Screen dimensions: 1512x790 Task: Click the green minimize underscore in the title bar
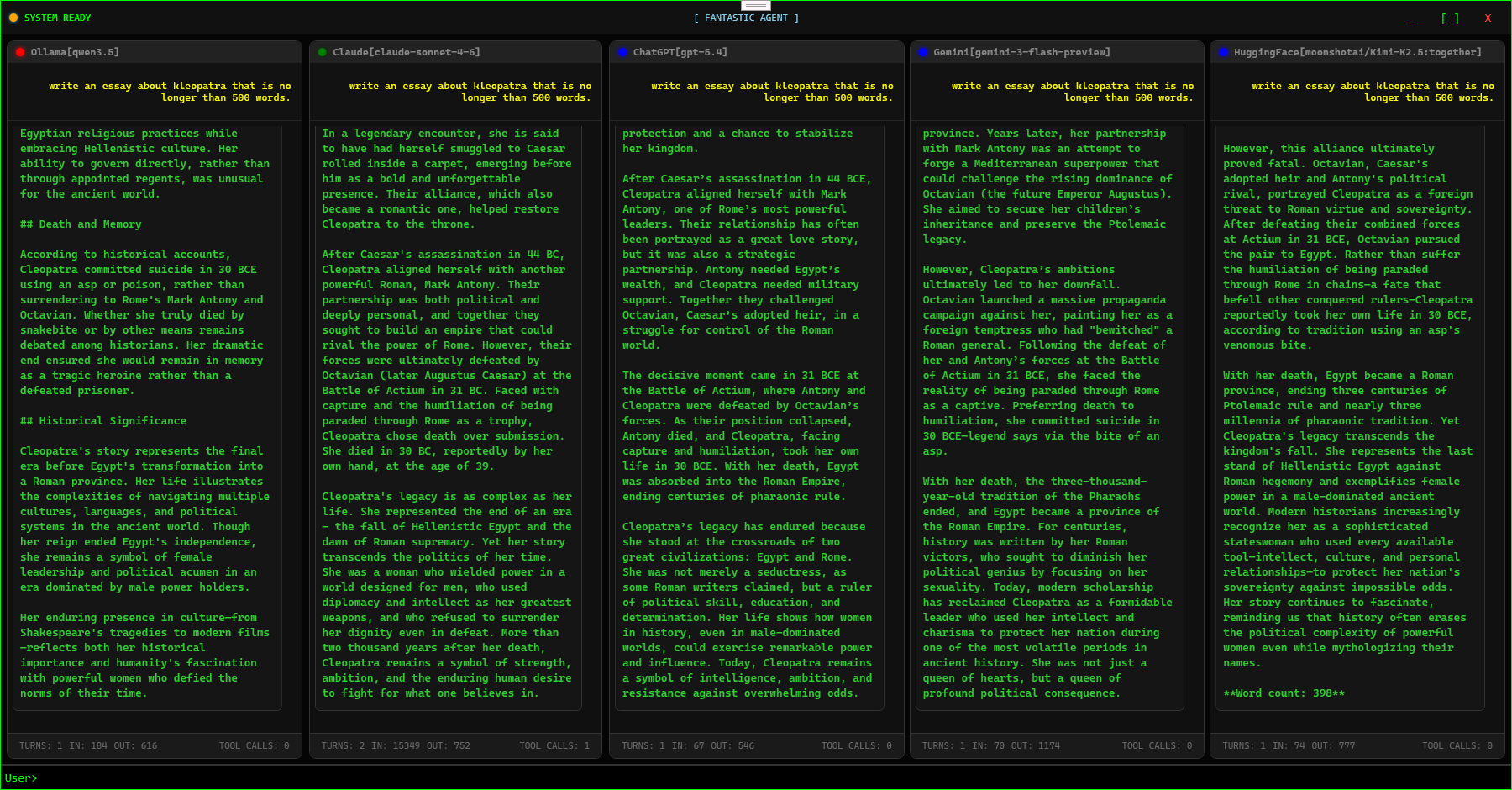pyautogui.click(x=1413, y=18)
